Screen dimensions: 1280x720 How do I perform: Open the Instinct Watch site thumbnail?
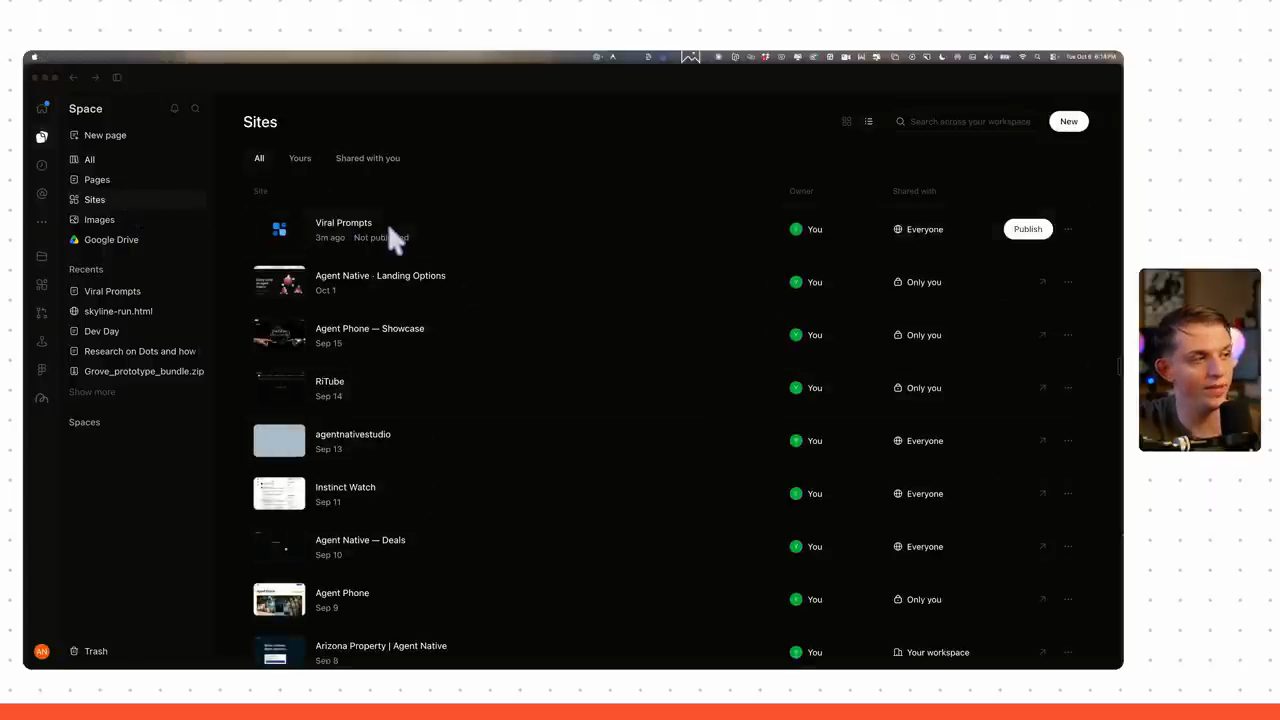pyautogui.click(x=279, y=493)
